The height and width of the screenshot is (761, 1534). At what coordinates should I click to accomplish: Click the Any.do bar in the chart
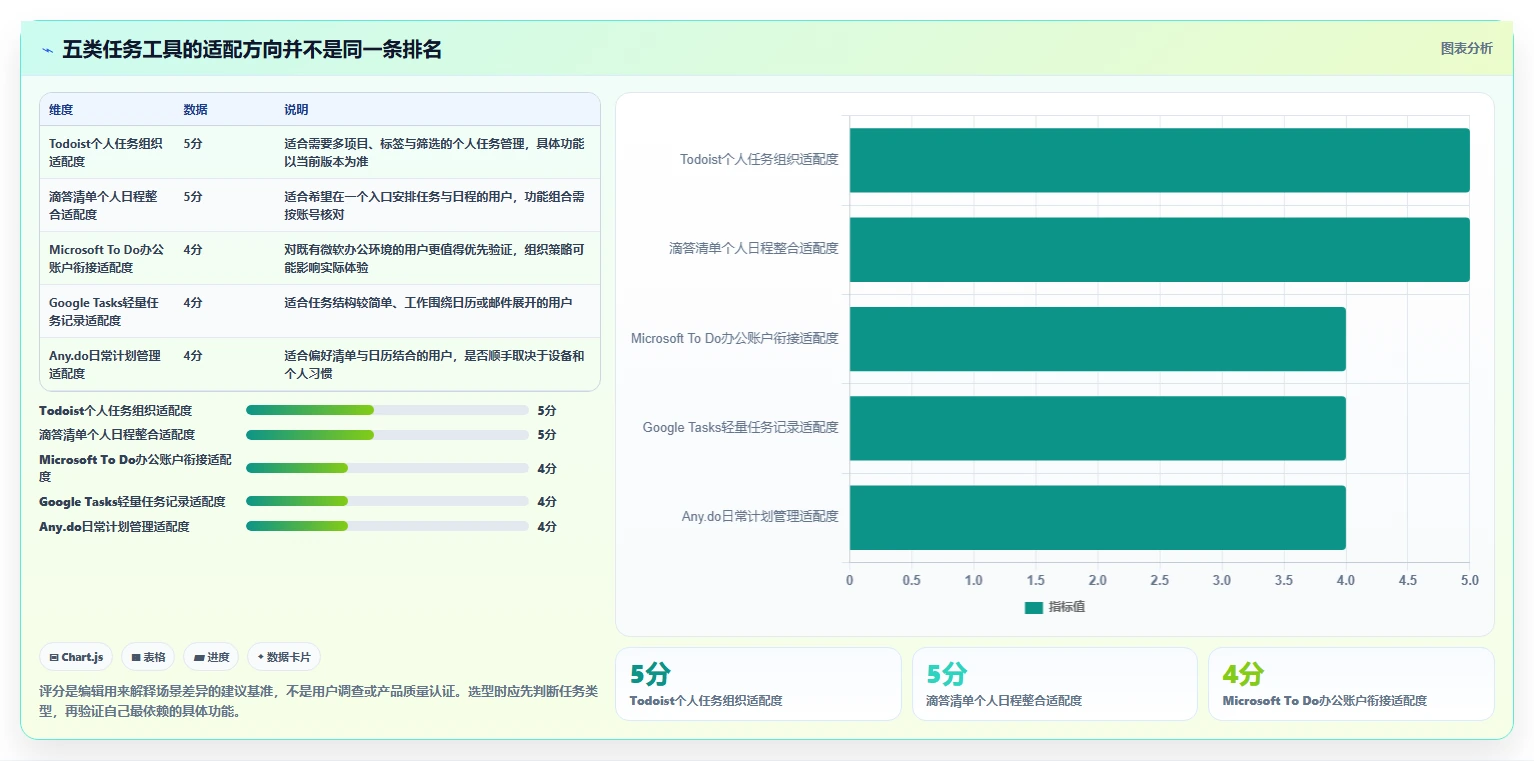[1098, 517]
